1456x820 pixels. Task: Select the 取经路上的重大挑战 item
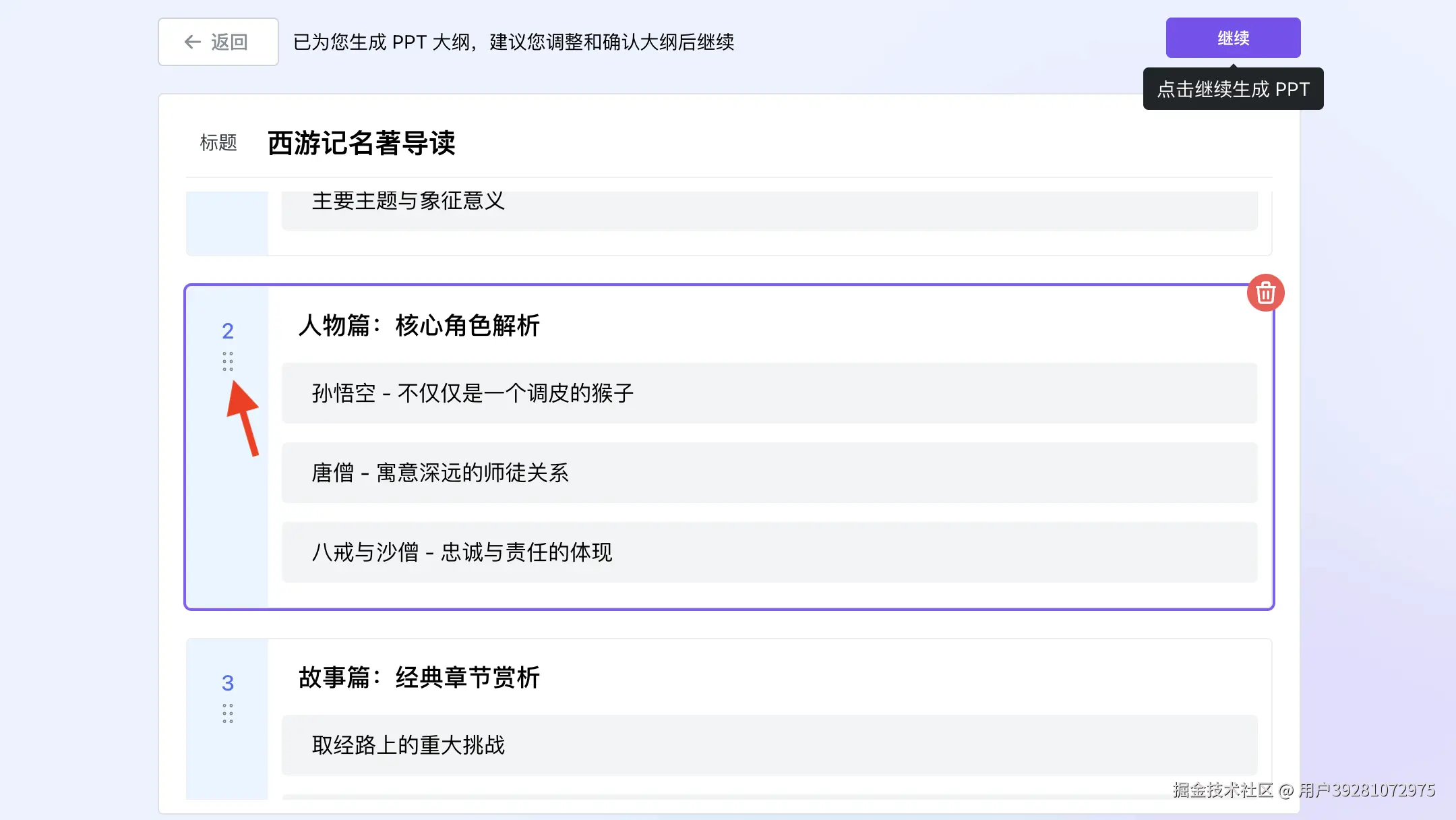[408, 745]
